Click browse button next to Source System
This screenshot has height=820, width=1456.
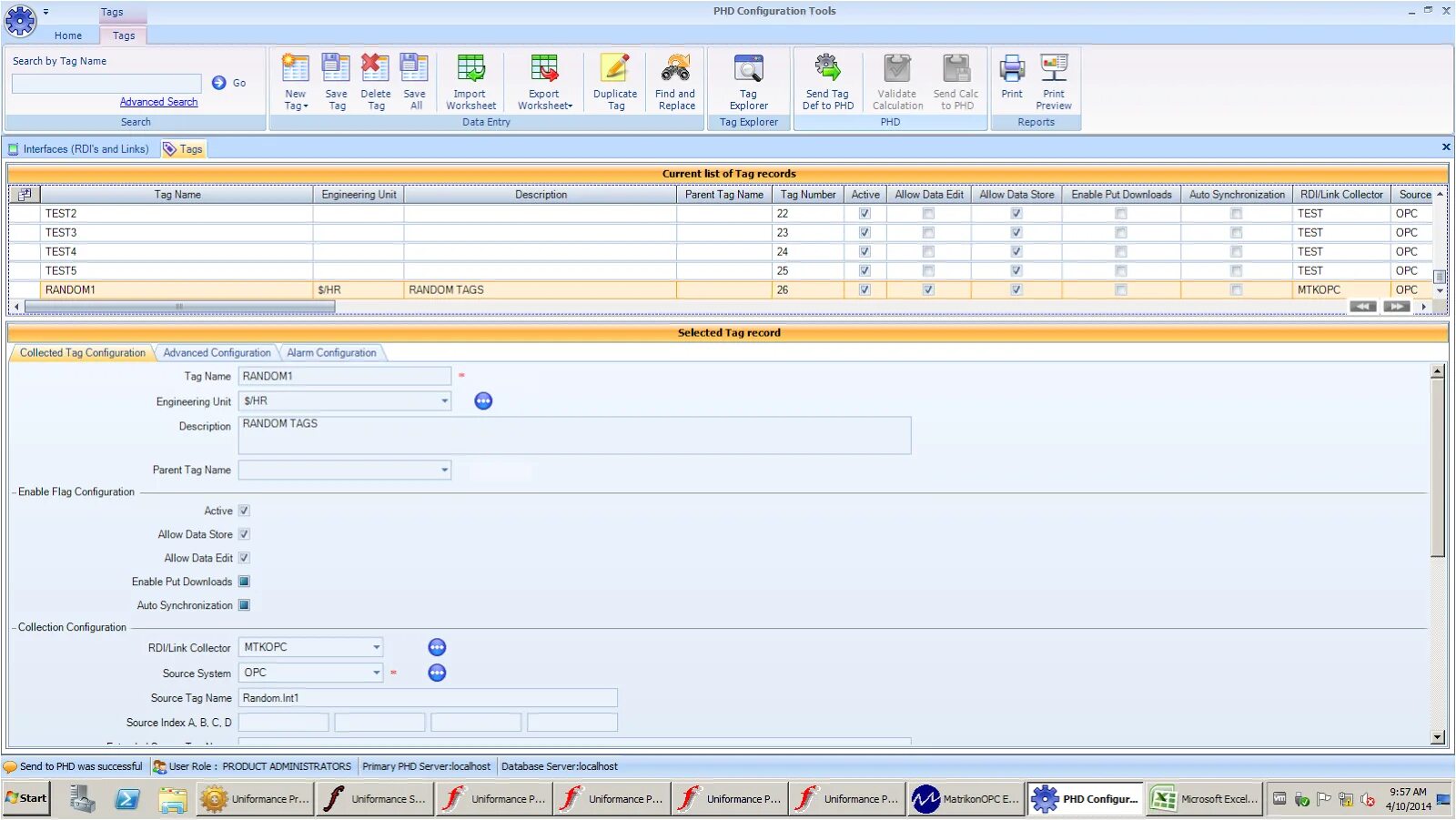point(437,673)
